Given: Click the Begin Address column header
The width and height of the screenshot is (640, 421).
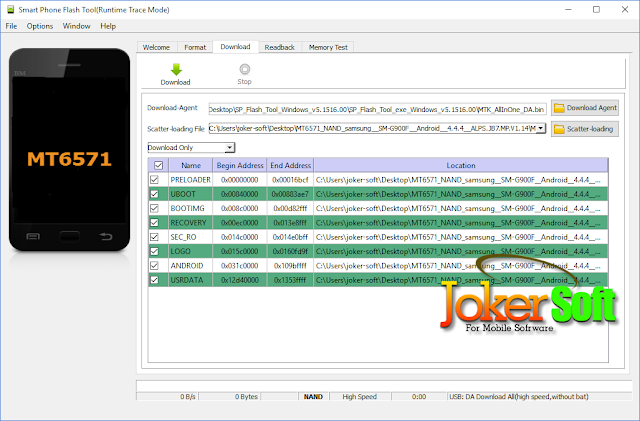Looking at the screenshot, I should (240, 165).
